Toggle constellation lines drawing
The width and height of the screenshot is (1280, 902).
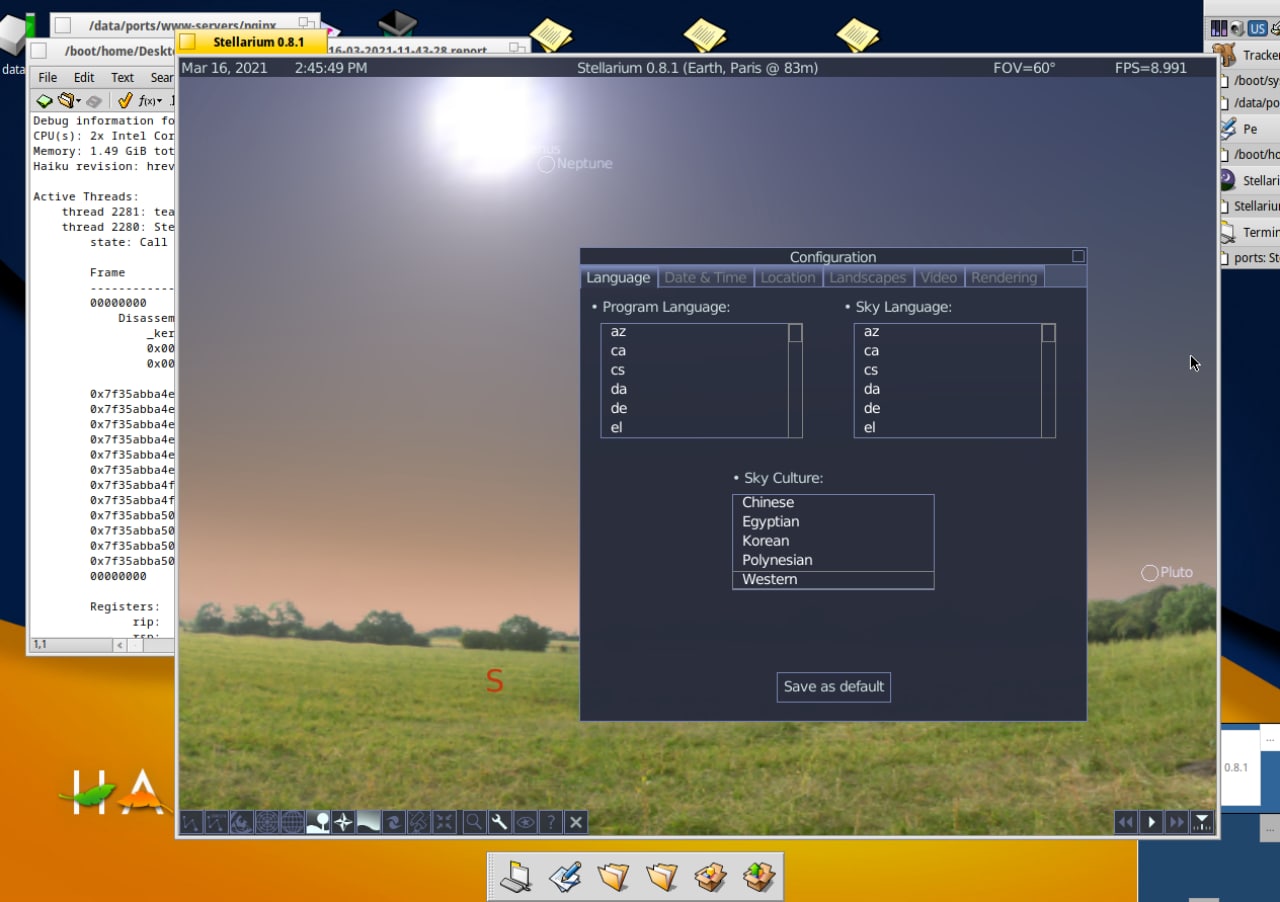(191, 822)
